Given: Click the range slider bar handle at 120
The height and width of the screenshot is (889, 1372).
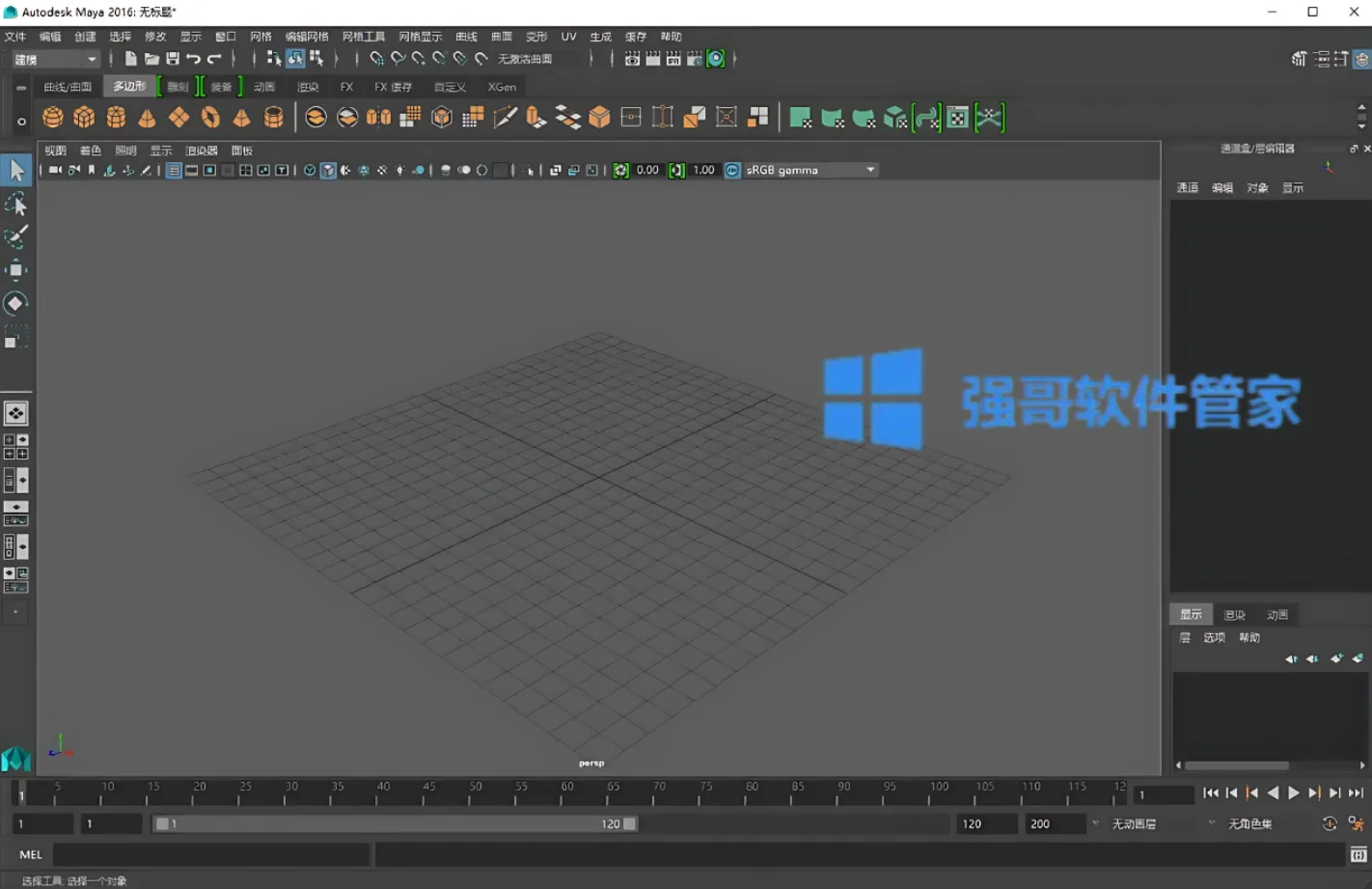Looking at the screenshot, I should click(x=630, y=823).
